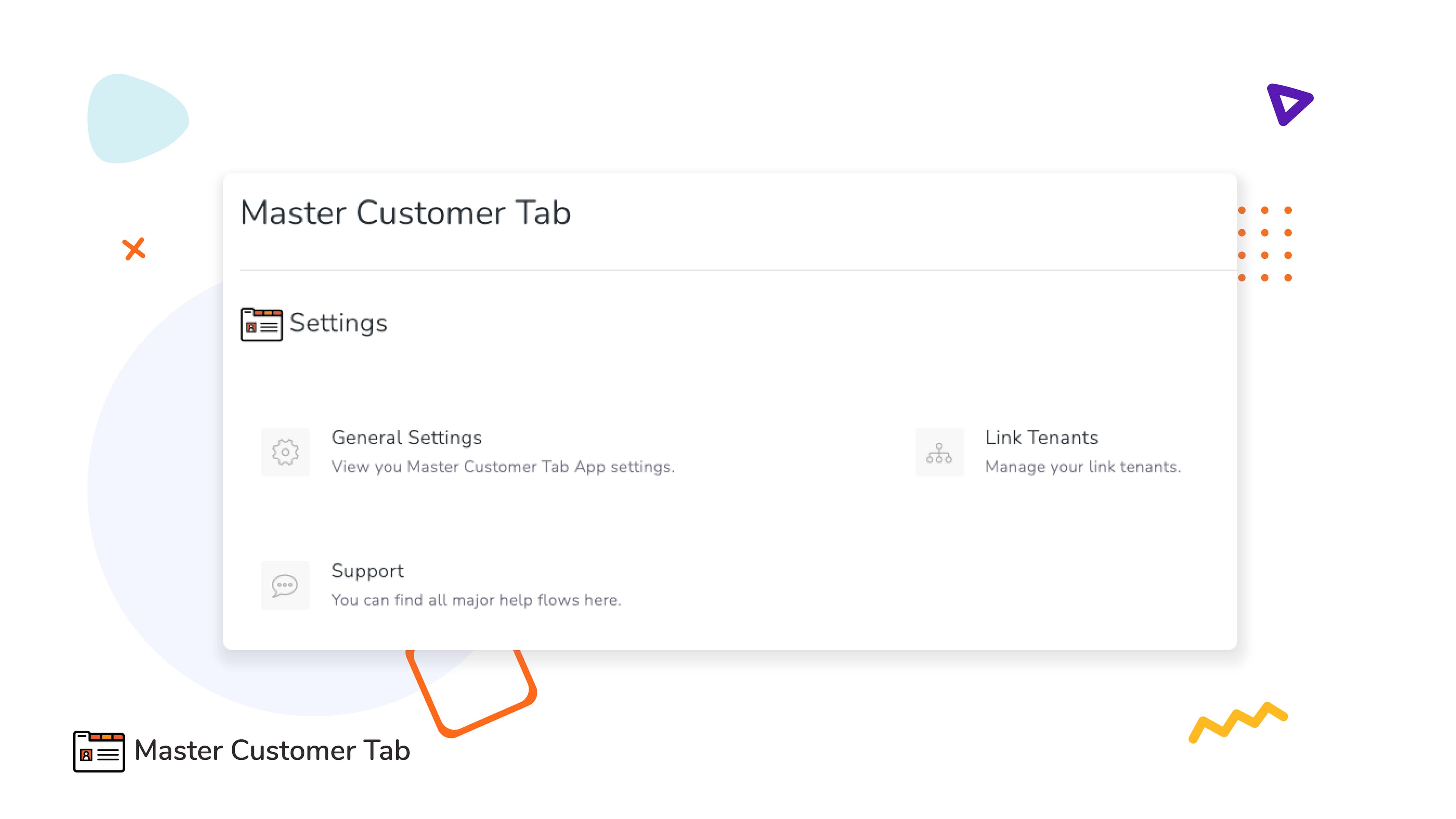This screenshot has width=1456, height=819.
Task: Open the General Settings gear icon
Action: tap(285, 452)
